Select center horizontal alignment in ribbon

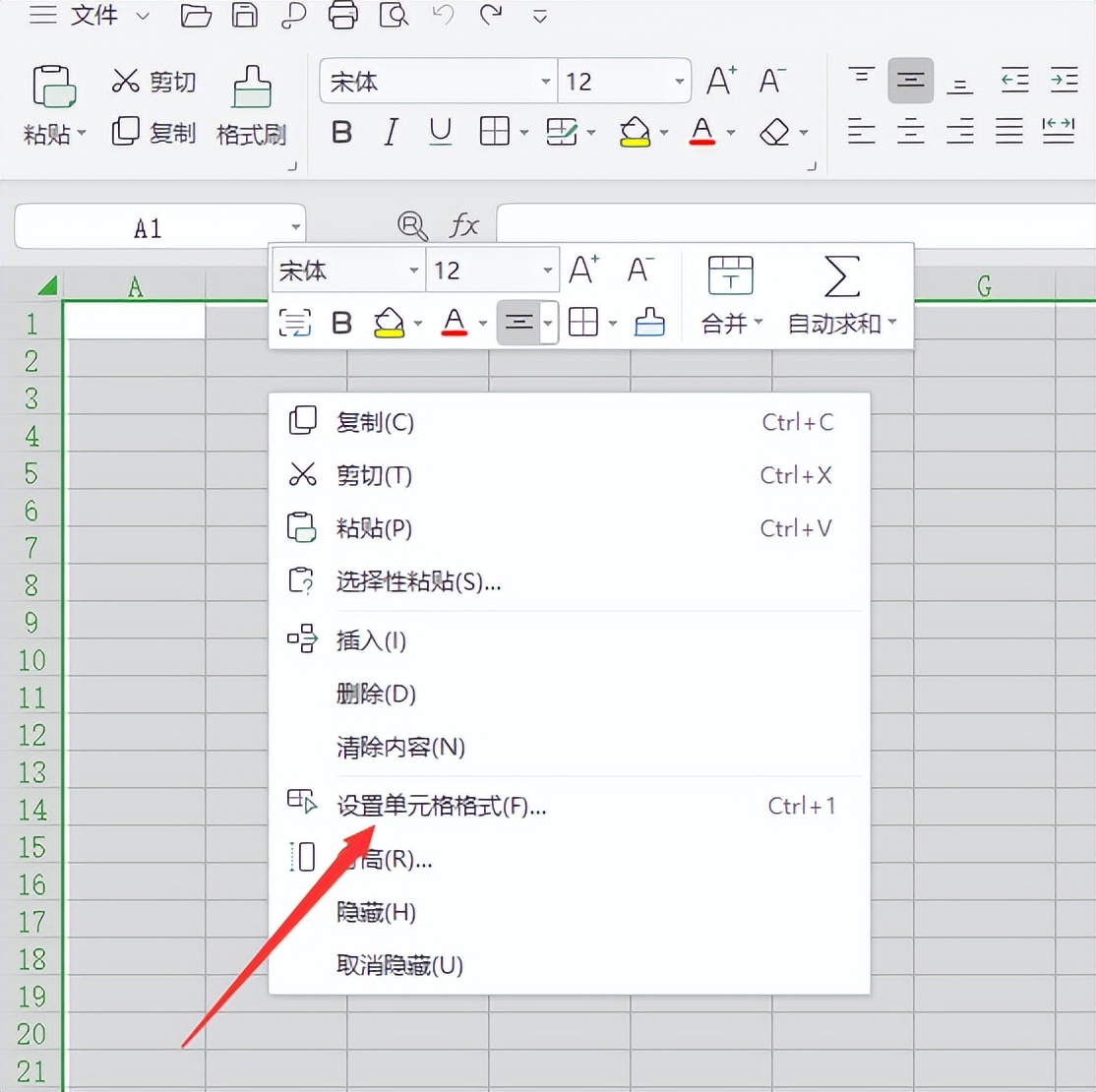pyautogui.click(x=911, y=131)
